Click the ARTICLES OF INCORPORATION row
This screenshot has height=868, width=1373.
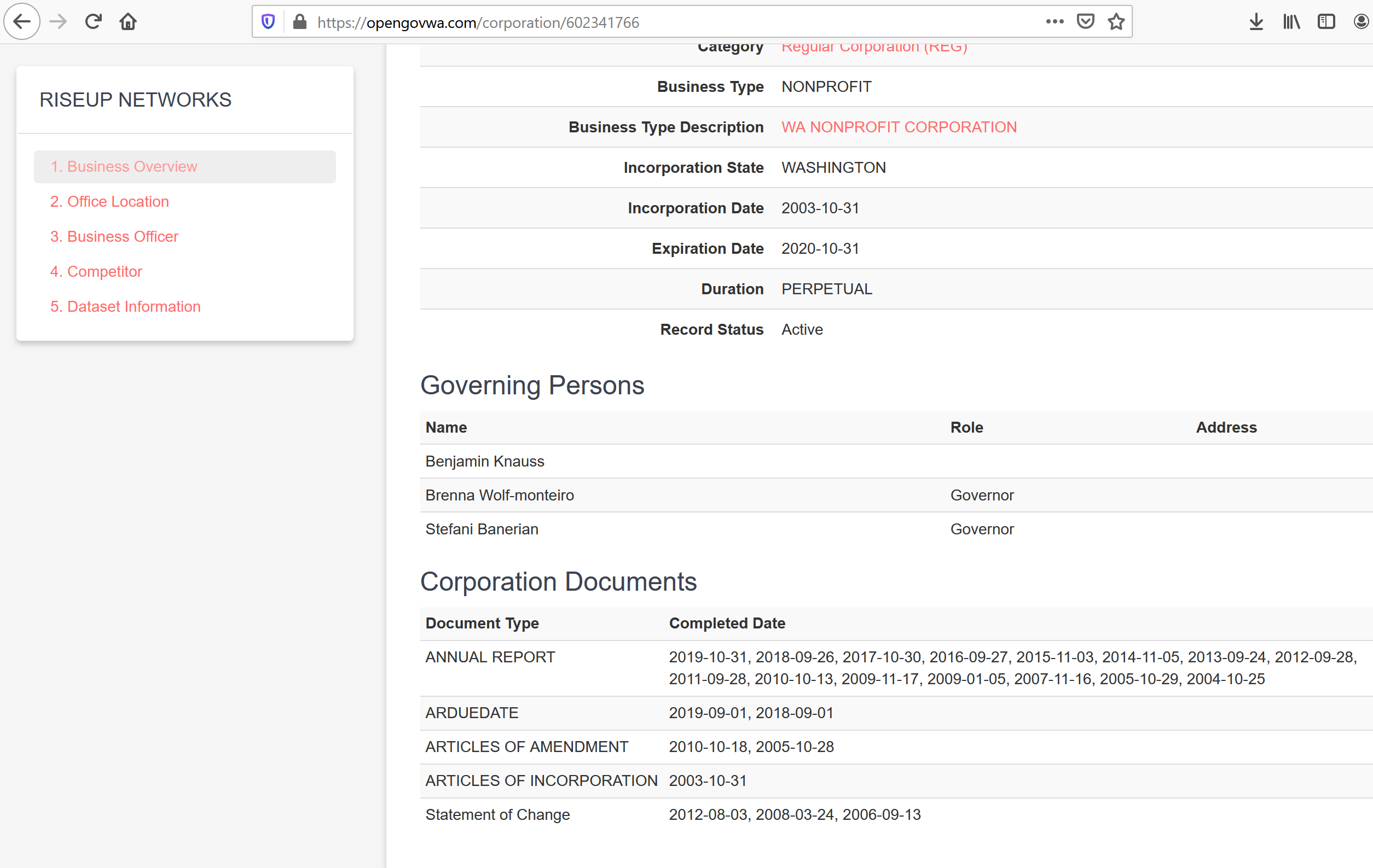click(896, 781)
